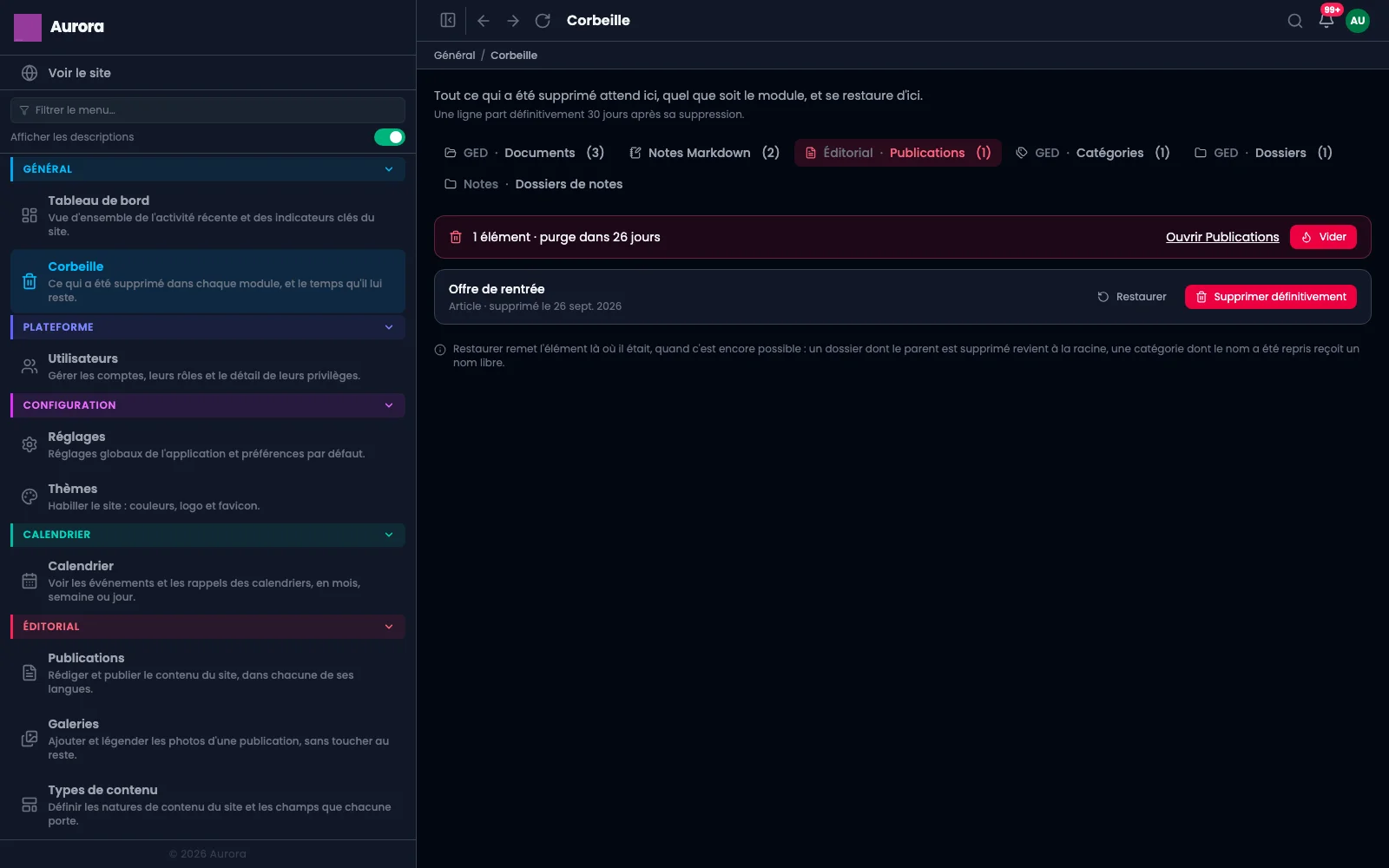Viewport: 1389px width, 868px height.
Task: Switch to GED Dossiers (1) tab
Action: tap(1263, 153)
